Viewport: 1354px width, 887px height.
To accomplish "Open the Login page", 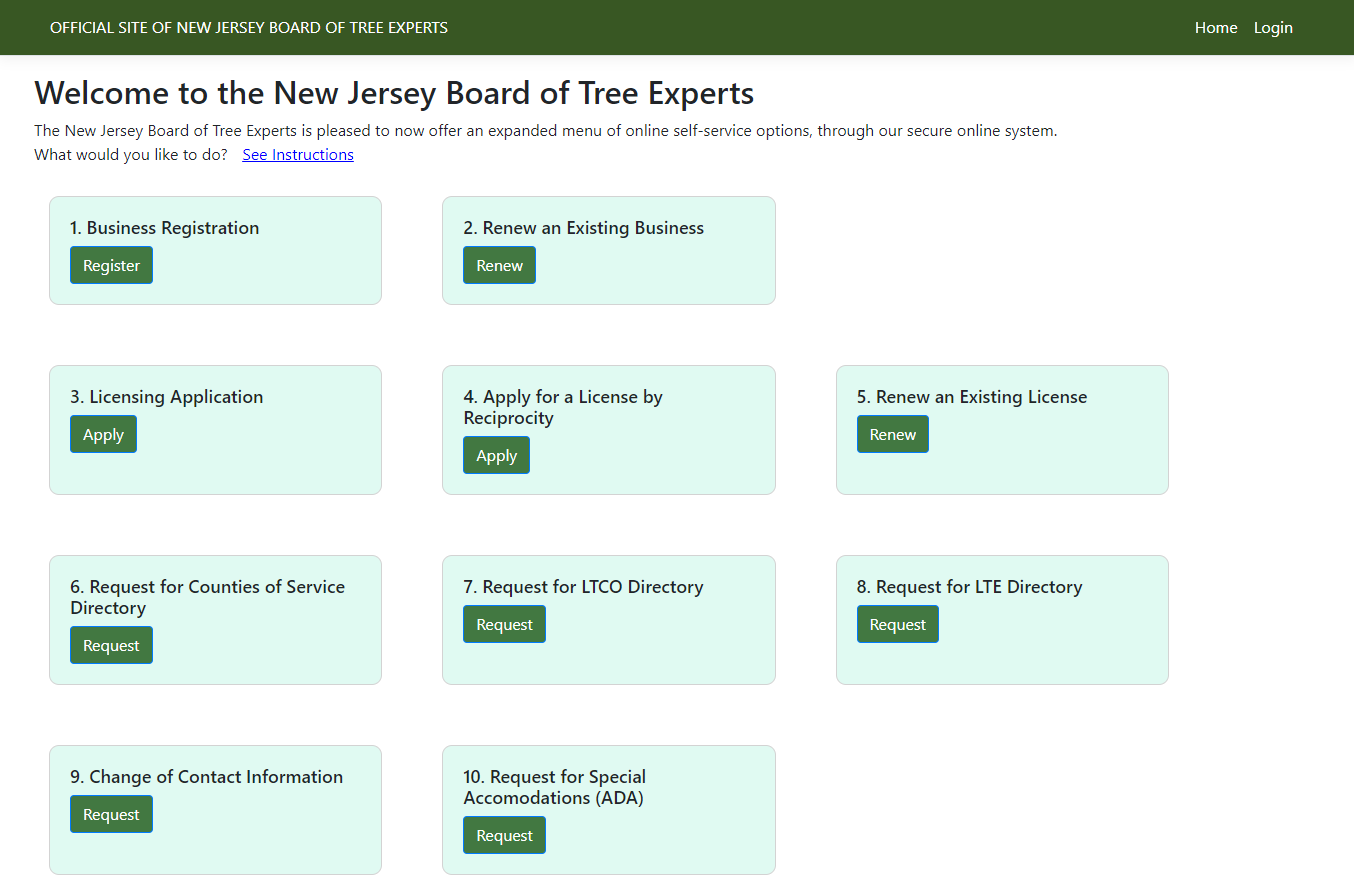I will [x=1273, y=27].
